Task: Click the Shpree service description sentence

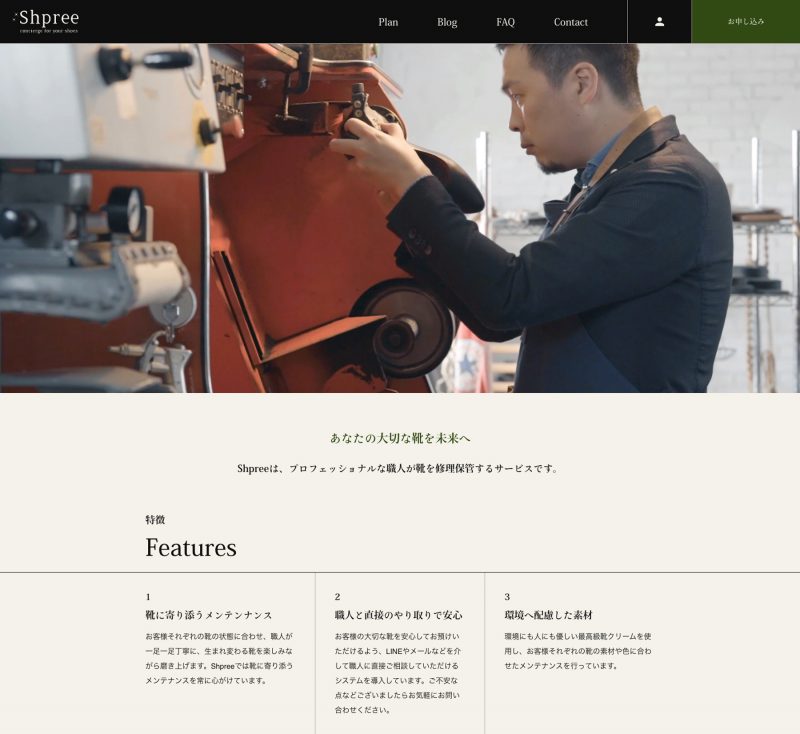Action: (400, 468)
